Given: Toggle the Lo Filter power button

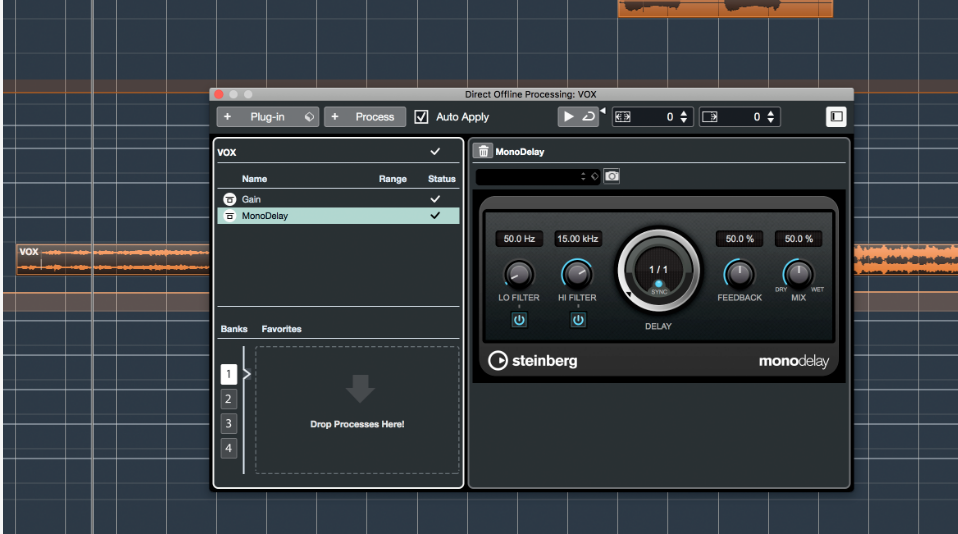Looking at the screenshot, I should (519, 320).
